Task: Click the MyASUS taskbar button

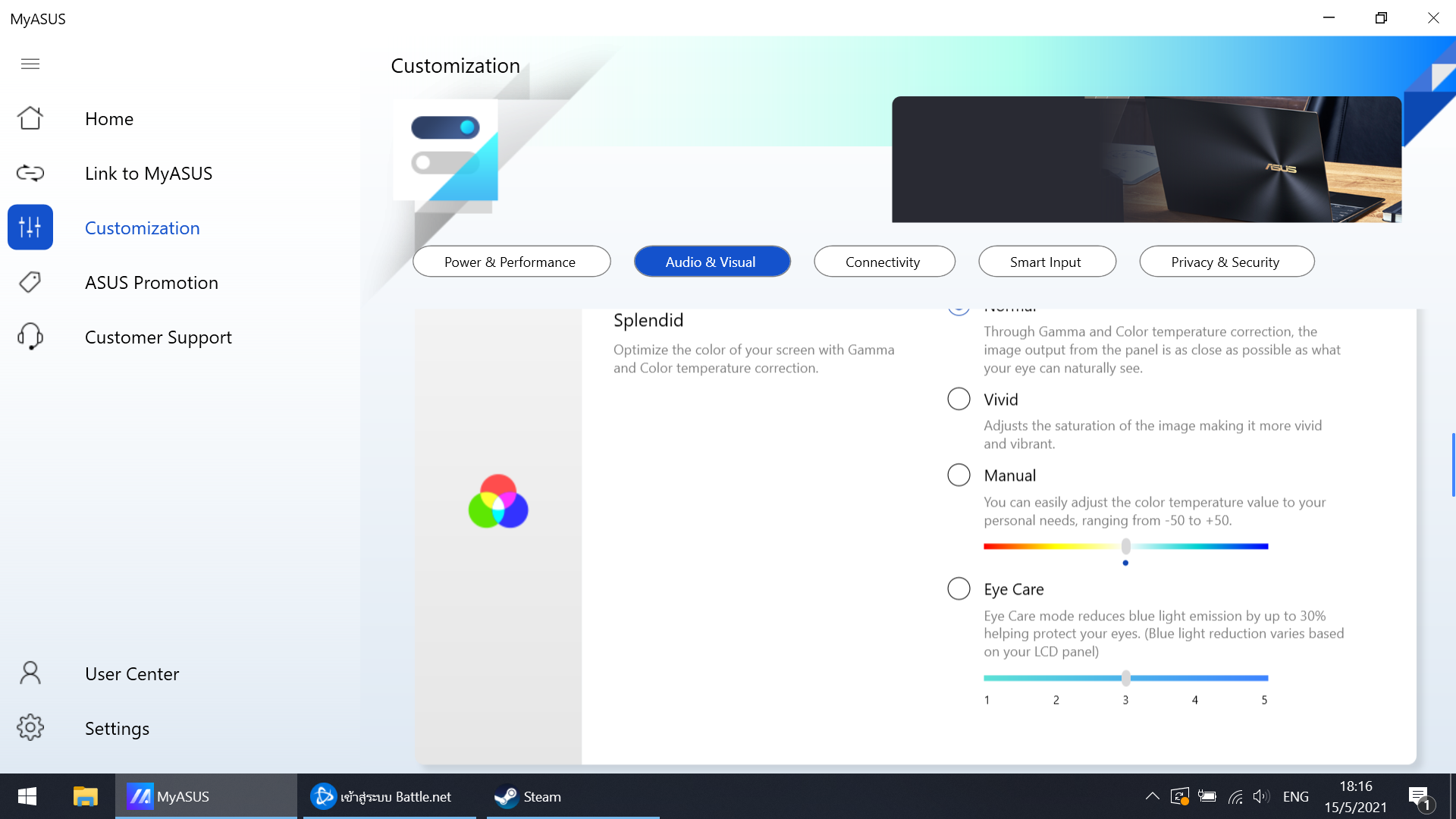Action: (206, 796)
